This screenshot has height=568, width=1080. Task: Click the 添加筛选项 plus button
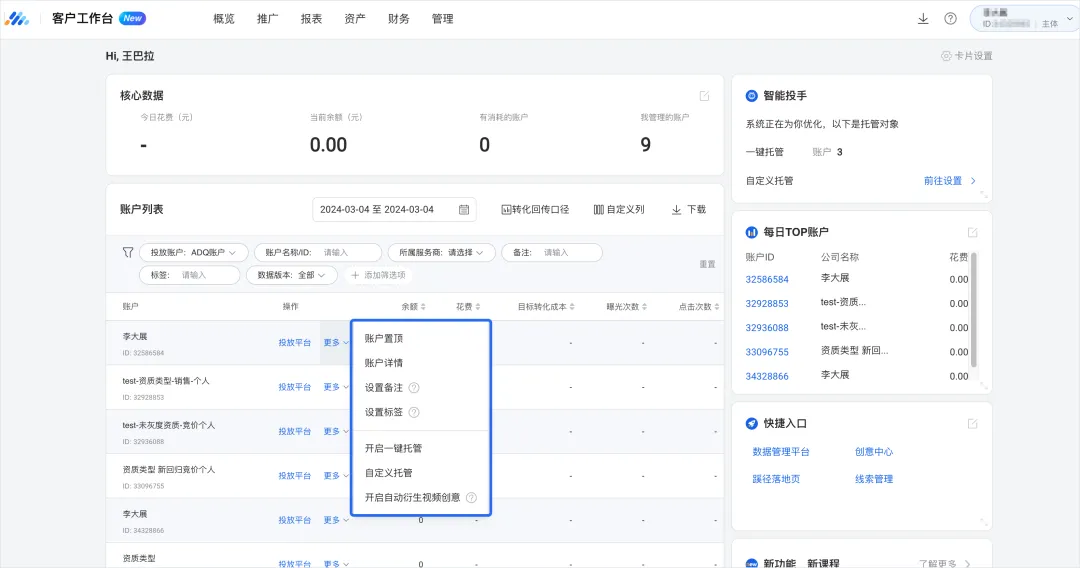point(377,275)
